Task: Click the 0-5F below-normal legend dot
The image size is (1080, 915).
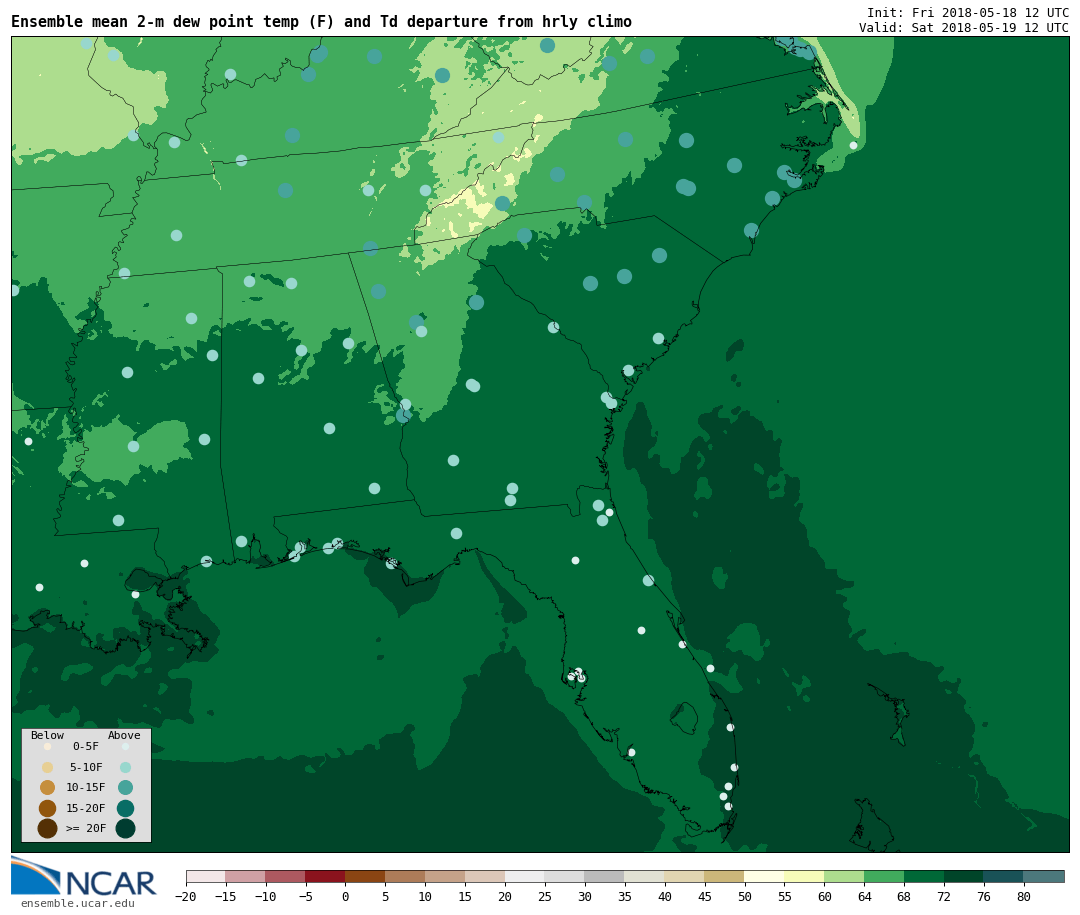Action: coord(48,746)
